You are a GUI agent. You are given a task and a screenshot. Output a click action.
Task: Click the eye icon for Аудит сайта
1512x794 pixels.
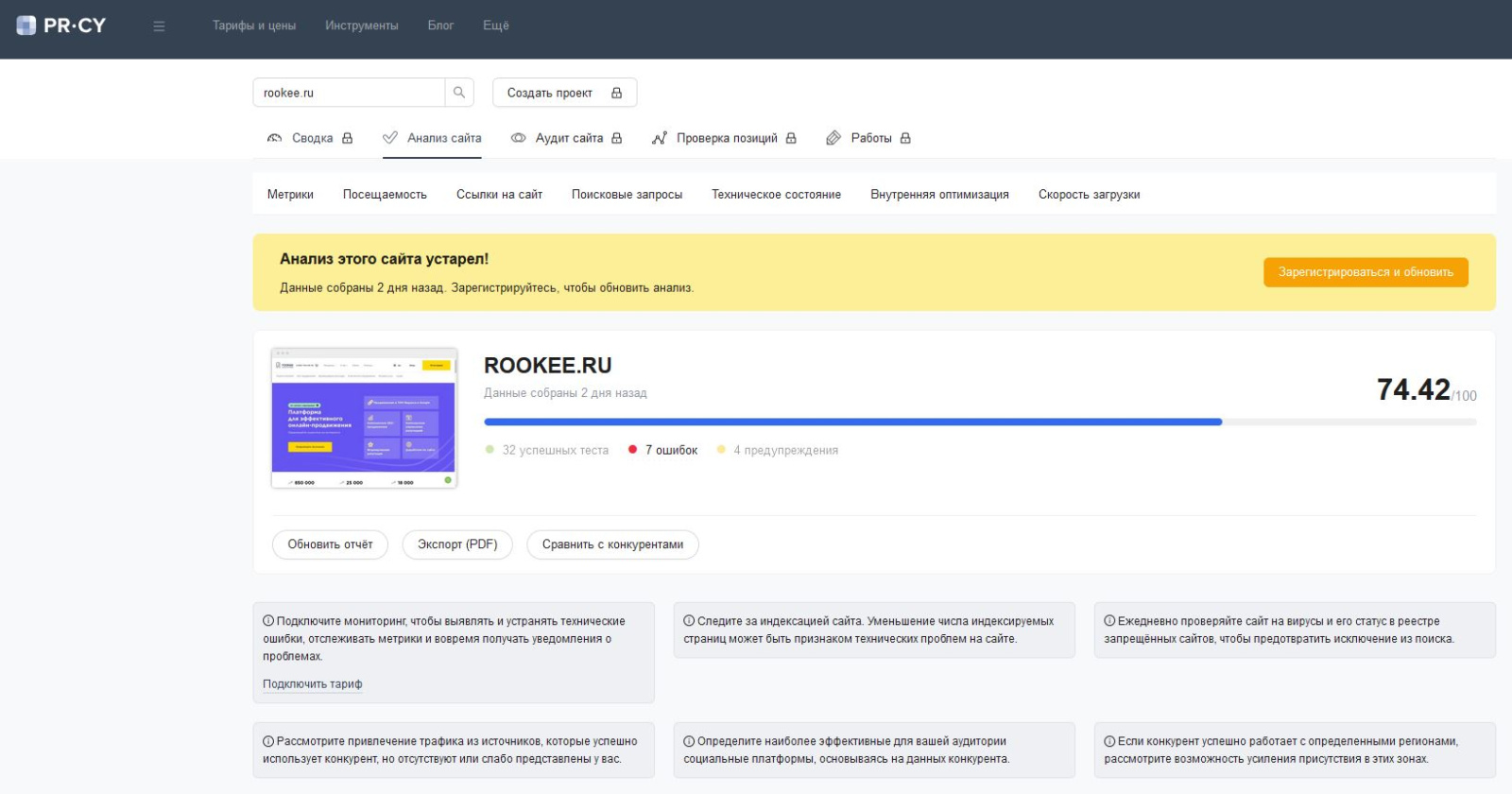(x=518, y=138)
